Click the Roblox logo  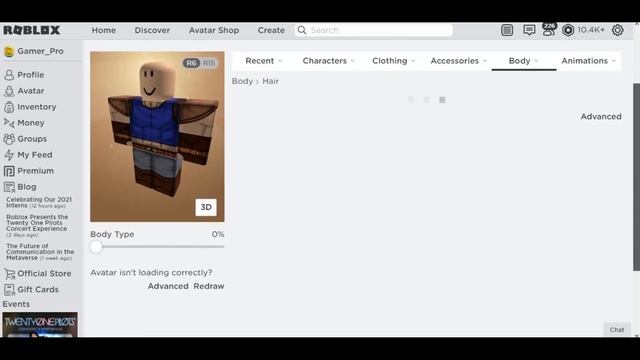coord(32,30)
